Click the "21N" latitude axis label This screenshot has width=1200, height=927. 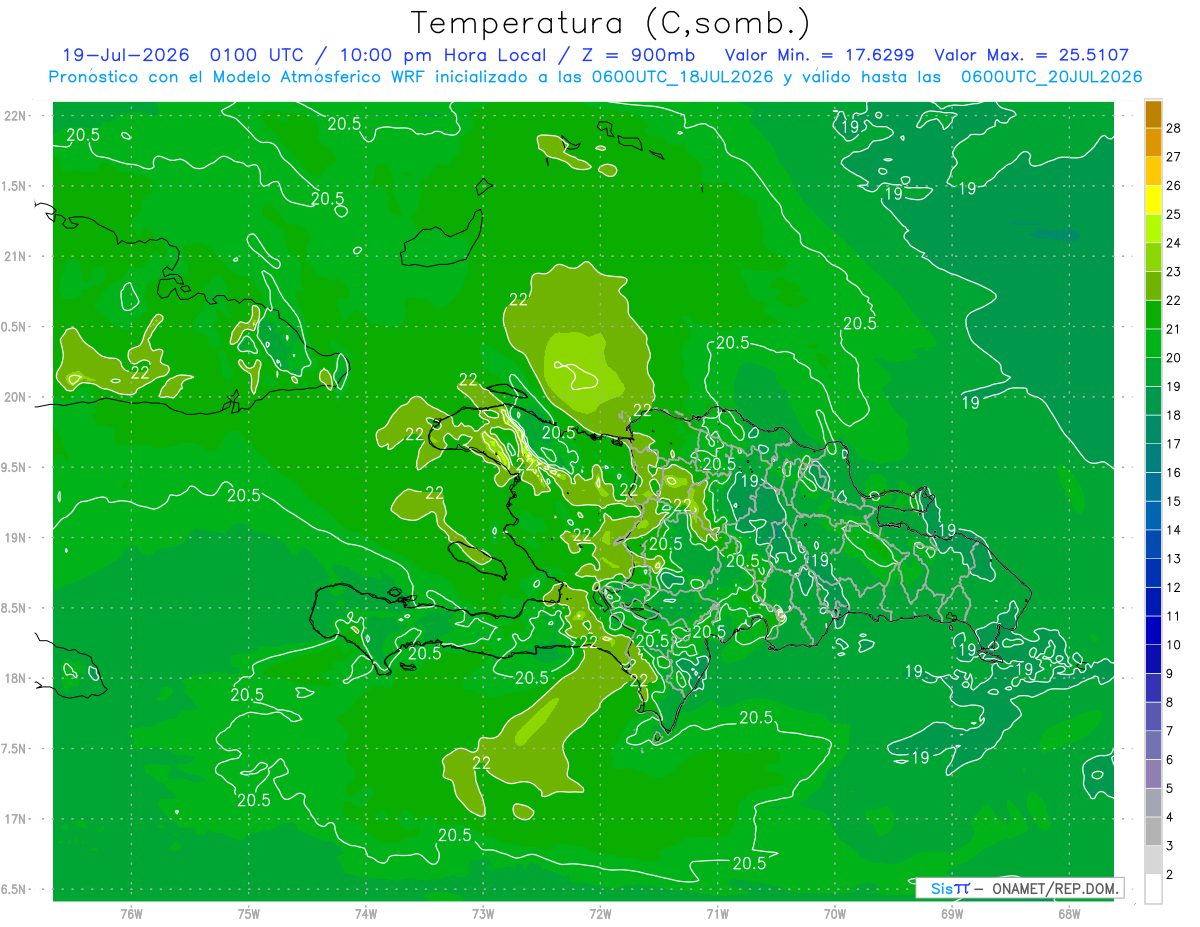coord(15,256)
